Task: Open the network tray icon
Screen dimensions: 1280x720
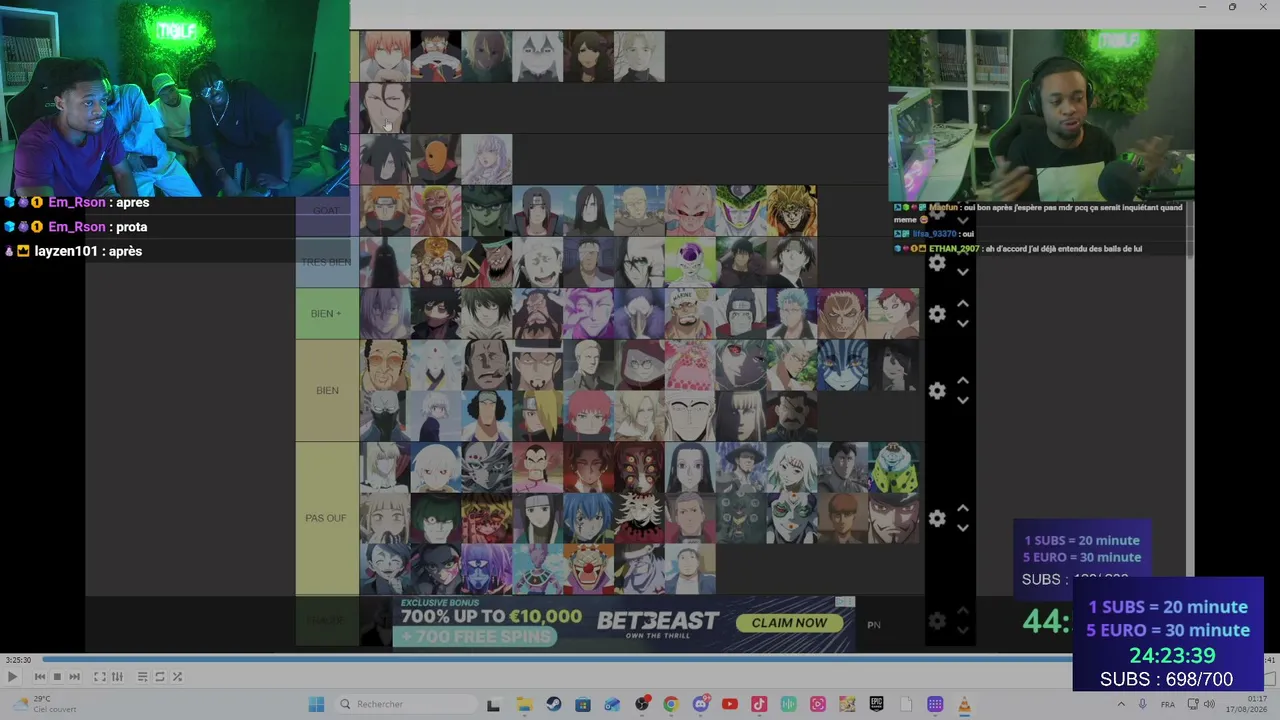Action: pos(1193,704)
